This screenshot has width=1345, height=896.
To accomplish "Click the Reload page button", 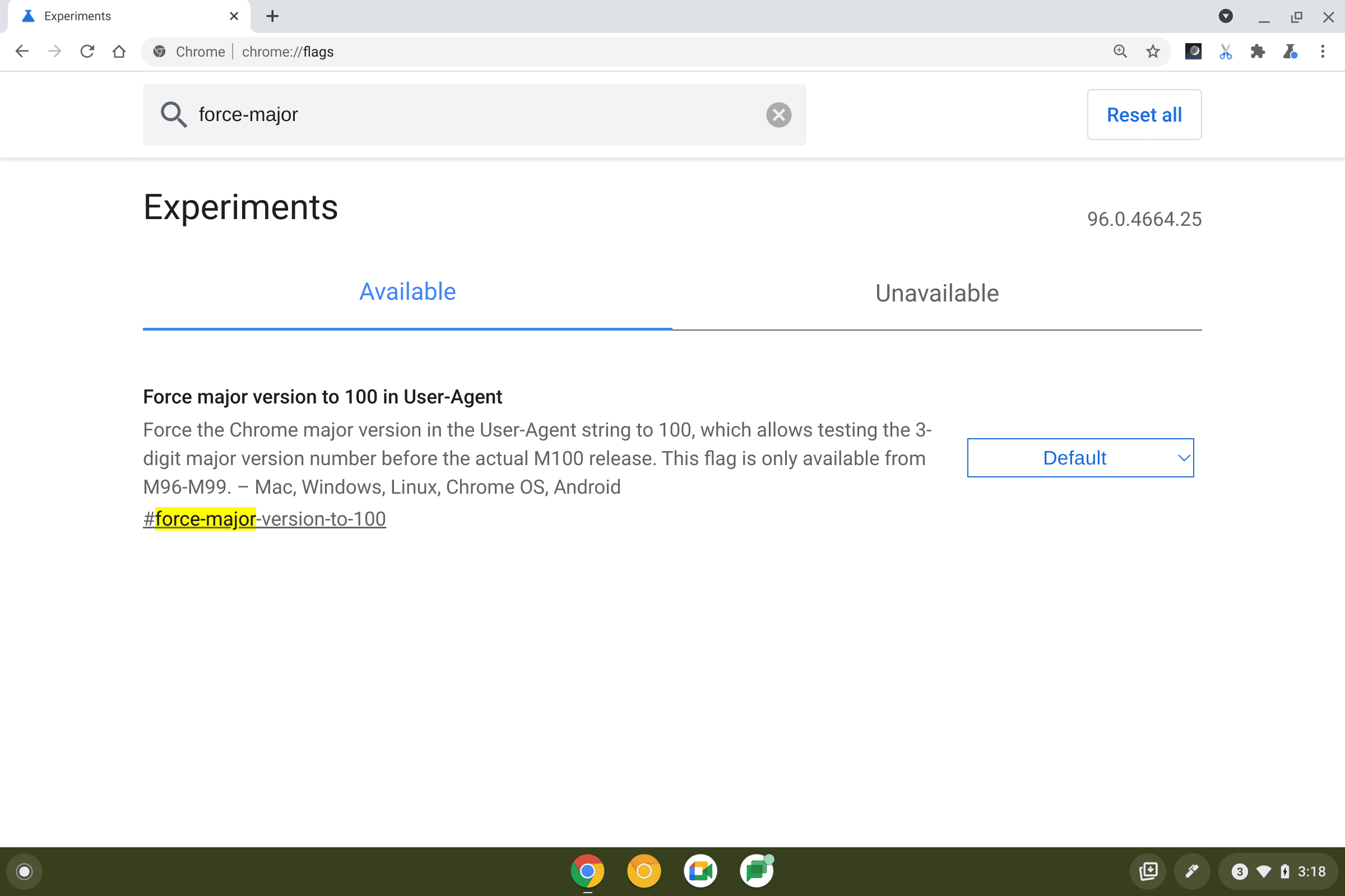I will tap(86, 52).
